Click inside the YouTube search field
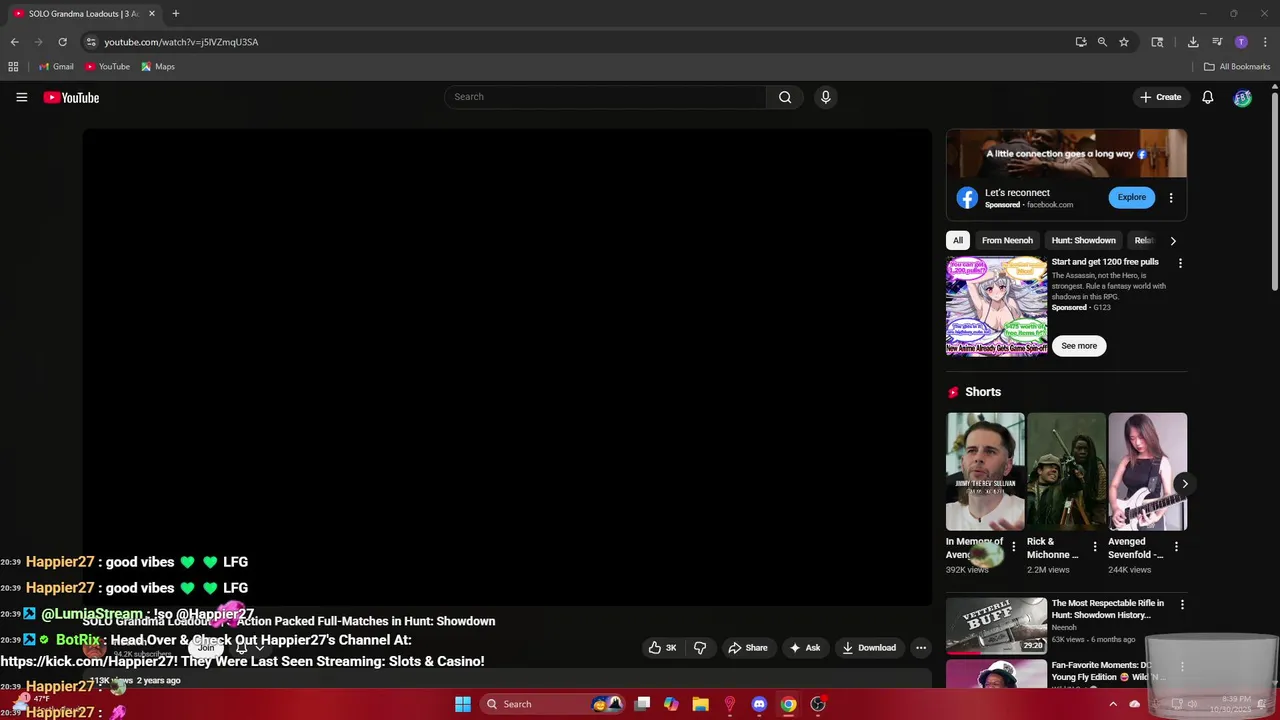 coord(605,97)
